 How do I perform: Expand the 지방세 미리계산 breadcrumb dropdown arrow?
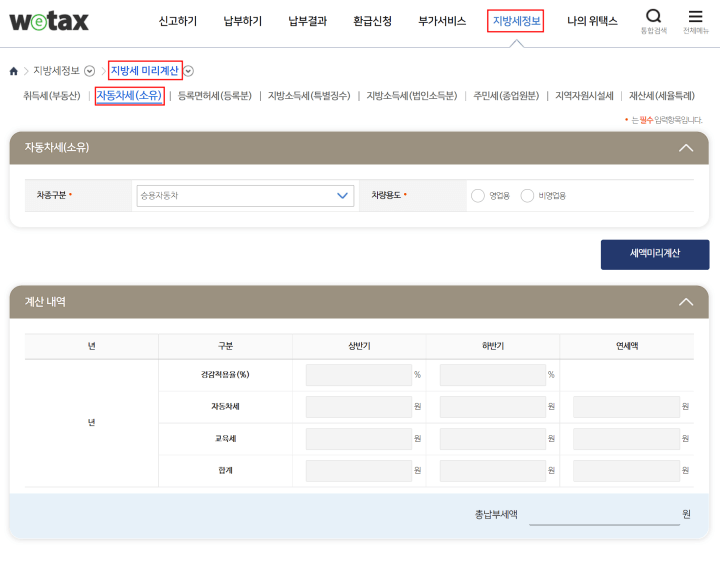(188, 71)
